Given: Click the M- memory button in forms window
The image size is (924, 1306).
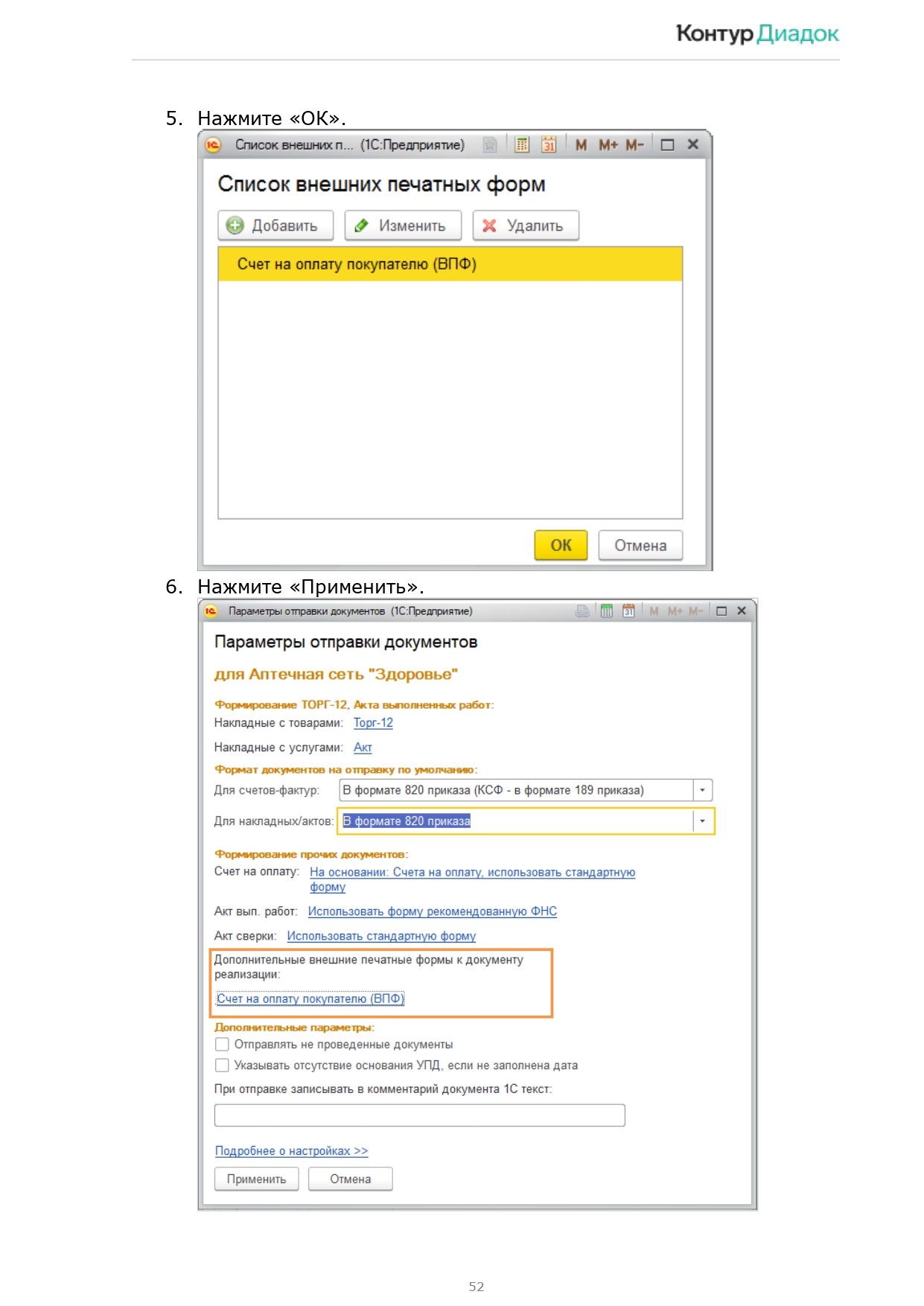Looking at the screenshot, I should [634, 144].
